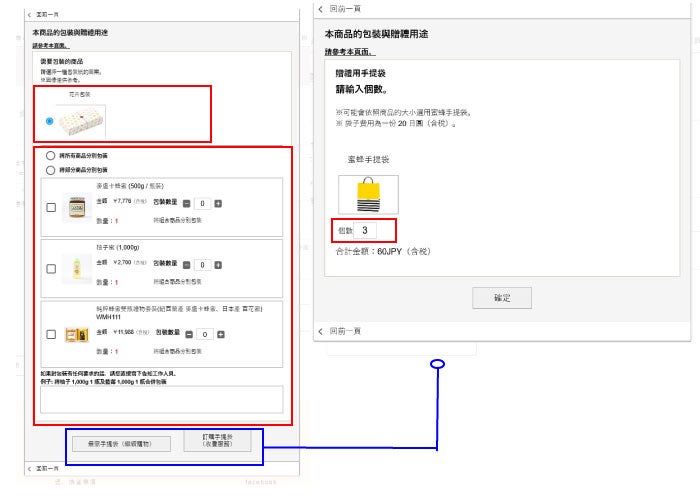Check the 柚子蜜 1,000g checkbox

pos(51,268)
